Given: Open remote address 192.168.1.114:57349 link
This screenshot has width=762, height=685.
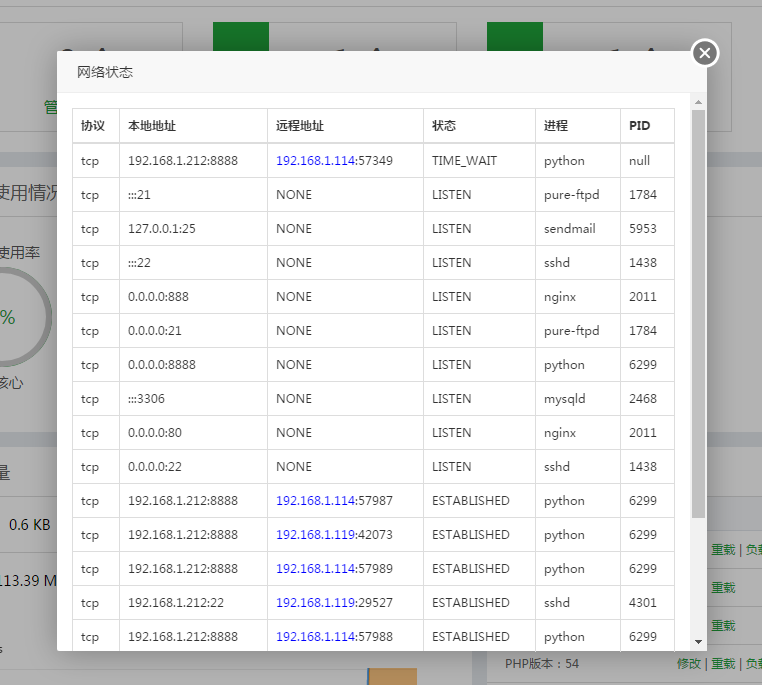Looking at the screenshot, I should tap(315, 161).
